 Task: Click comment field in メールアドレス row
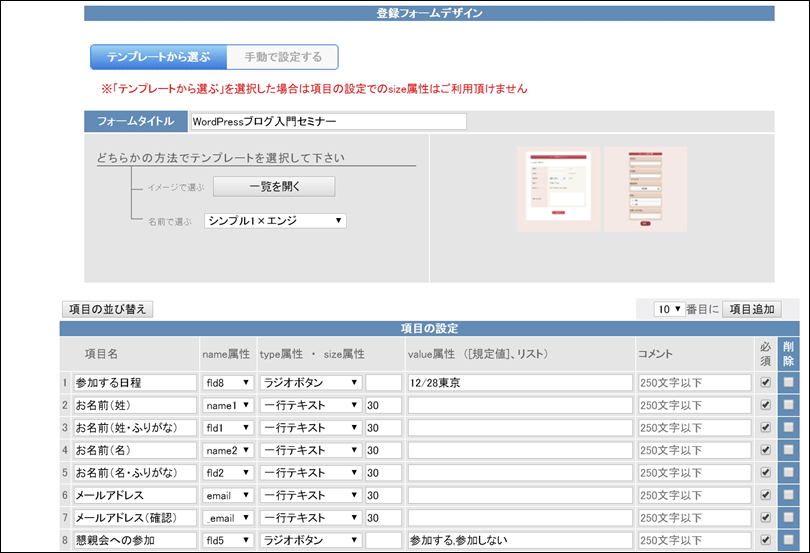pyautogui.click(x=694, y=495)
